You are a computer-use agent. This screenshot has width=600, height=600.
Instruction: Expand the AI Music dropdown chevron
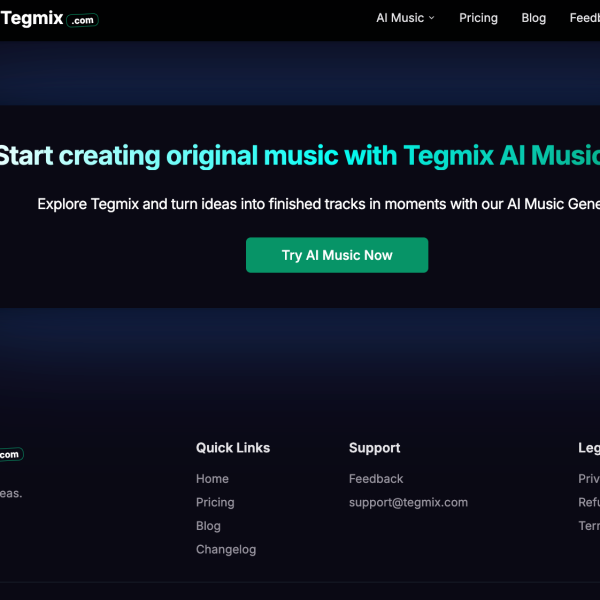click(x=432, y=18)
